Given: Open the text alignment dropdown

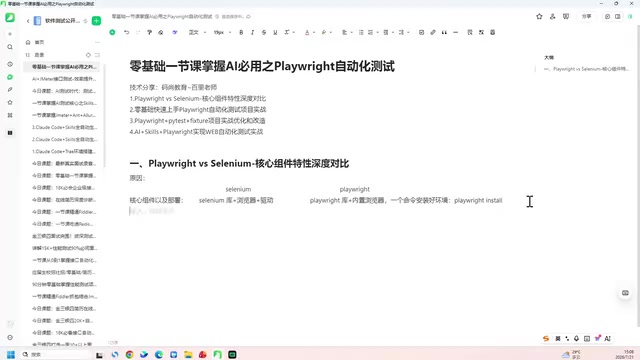Looking at the screenshot, I should (347, 32).
